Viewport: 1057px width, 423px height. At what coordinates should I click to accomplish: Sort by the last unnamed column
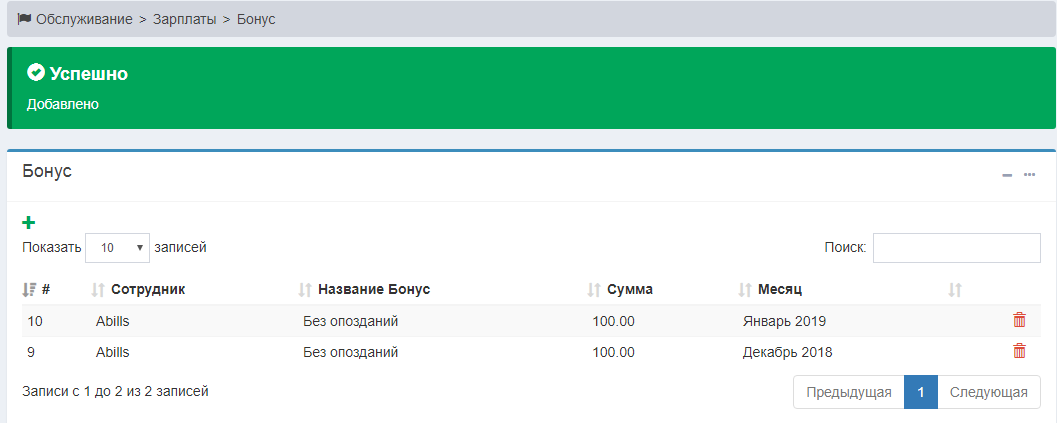coord(955,289)
